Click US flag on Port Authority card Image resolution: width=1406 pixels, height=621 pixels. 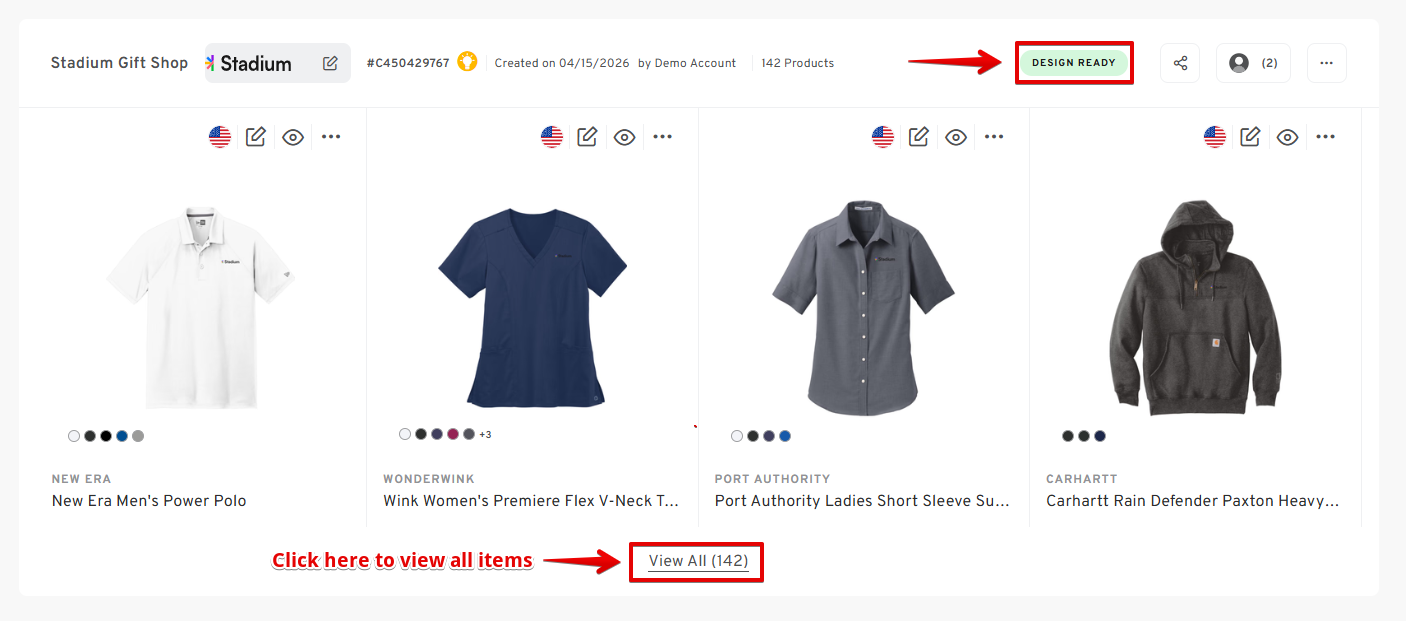tap(883, 137)
